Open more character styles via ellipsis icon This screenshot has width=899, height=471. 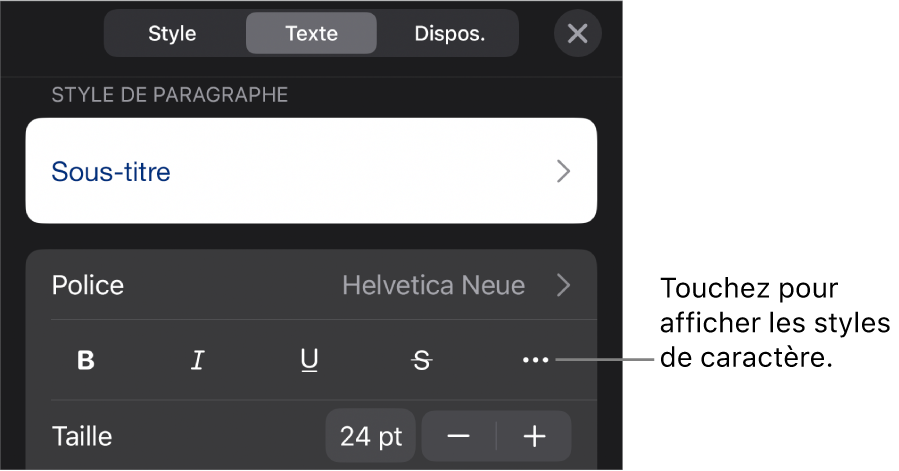tap(536, 360)
